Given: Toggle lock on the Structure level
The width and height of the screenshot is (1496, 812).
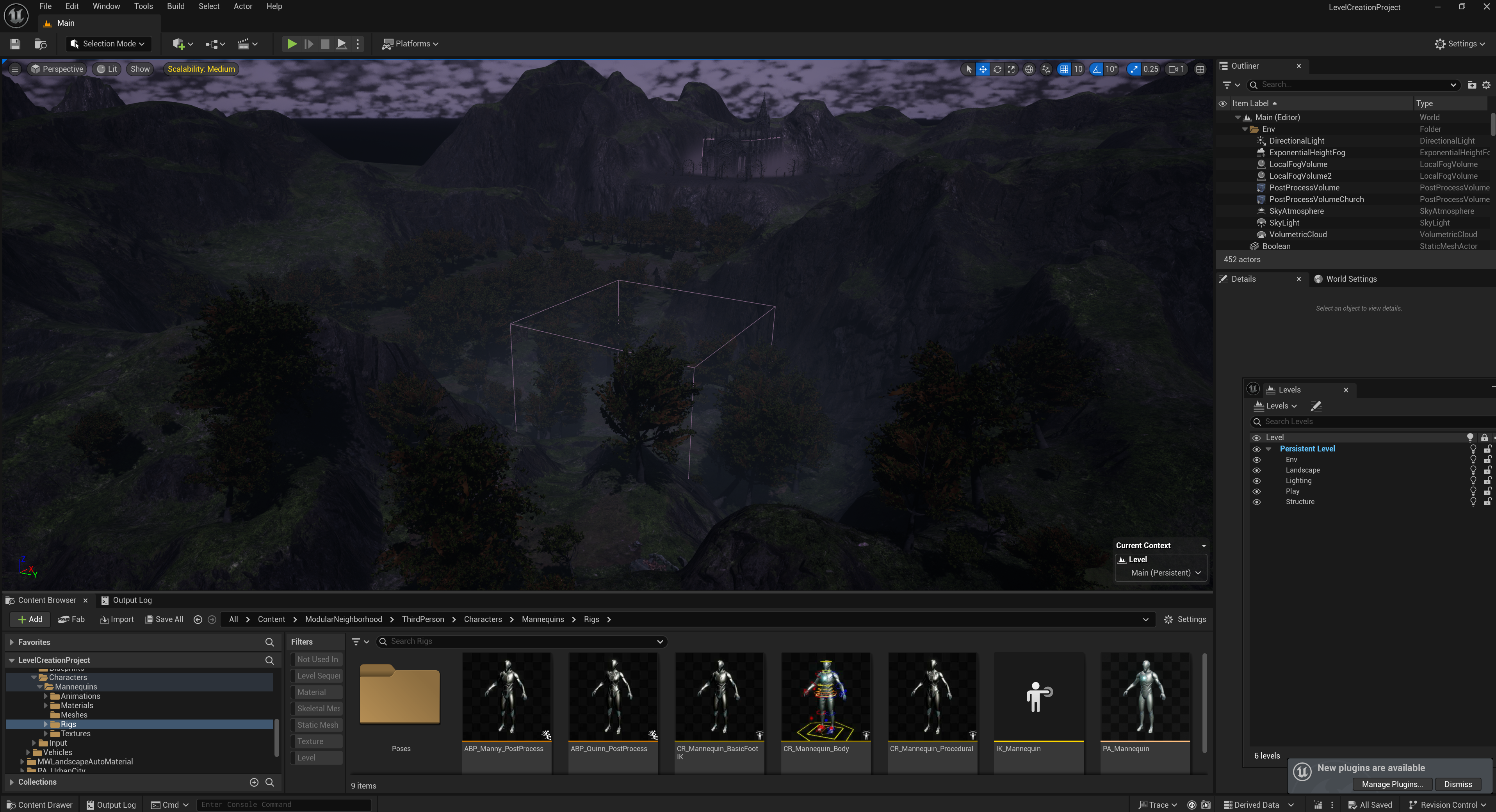Looking at the screenshot, I should 1487,502.
